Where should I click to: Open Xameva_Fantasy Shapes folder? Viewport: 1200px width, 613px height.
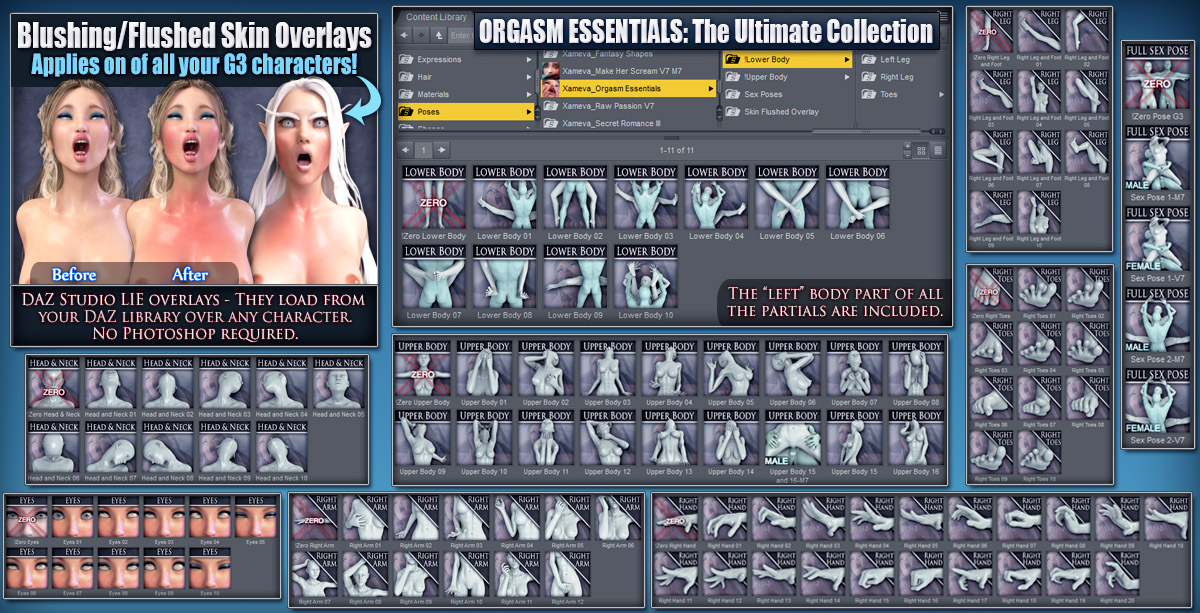629,52
